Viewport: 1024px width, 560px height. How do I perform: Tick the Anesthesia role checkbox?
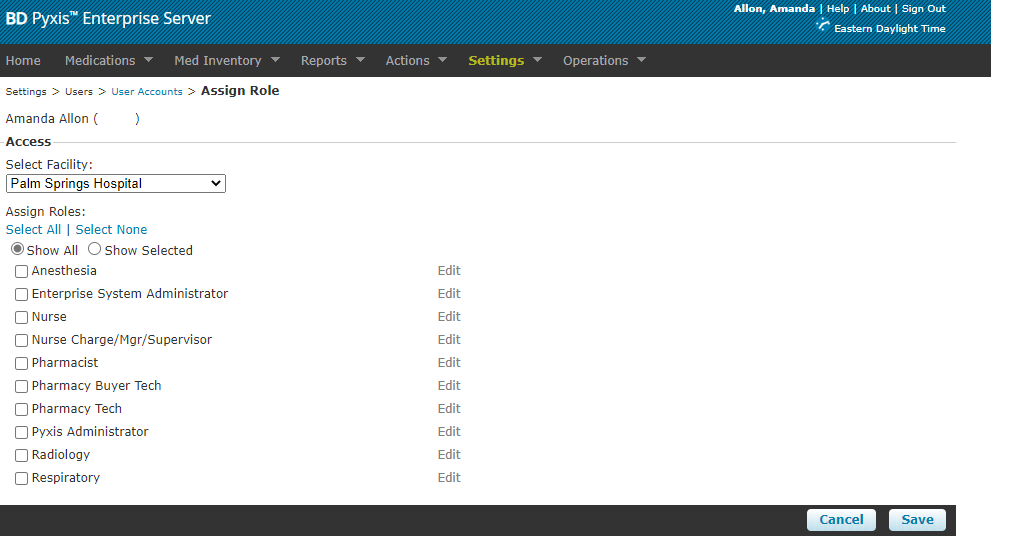click(21, 272)
